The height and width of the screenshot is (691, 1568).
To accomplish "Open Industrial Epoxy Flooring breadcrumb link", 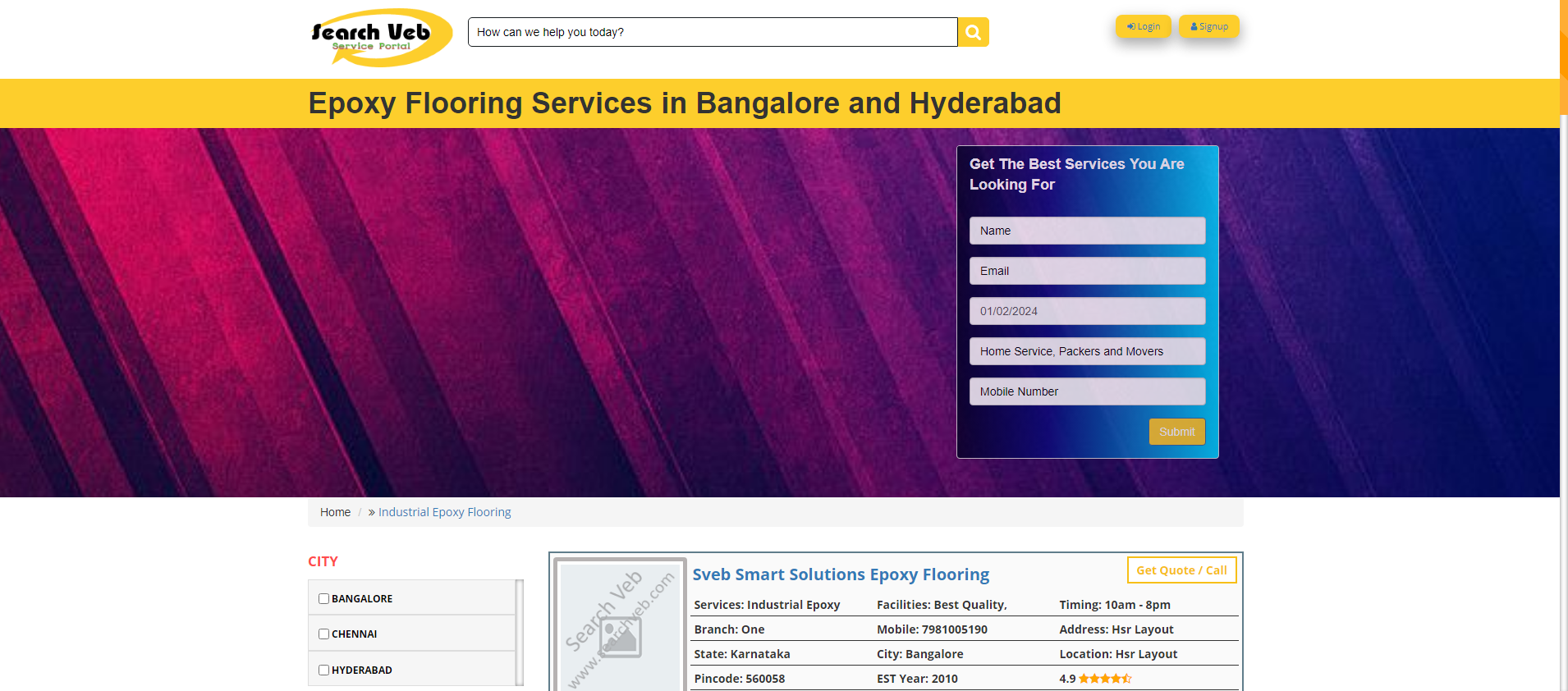I will click(x=444, y=512).
